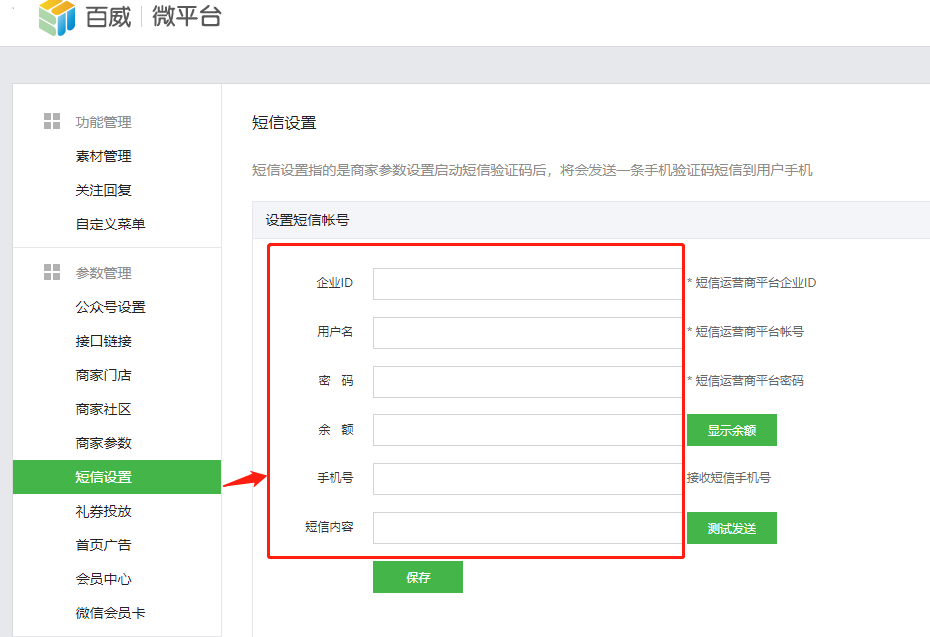Click the 功能管理 grid icon
The height and width of the screenshot is (637, 930).
click(x=52, y=121)
